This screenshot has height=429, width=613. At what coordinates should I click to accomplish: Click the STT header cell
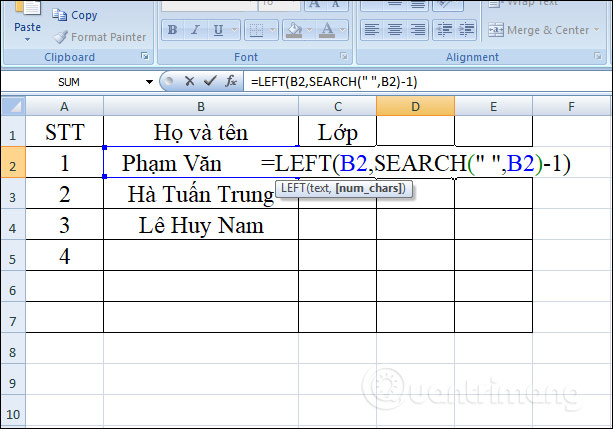[65, 132]
